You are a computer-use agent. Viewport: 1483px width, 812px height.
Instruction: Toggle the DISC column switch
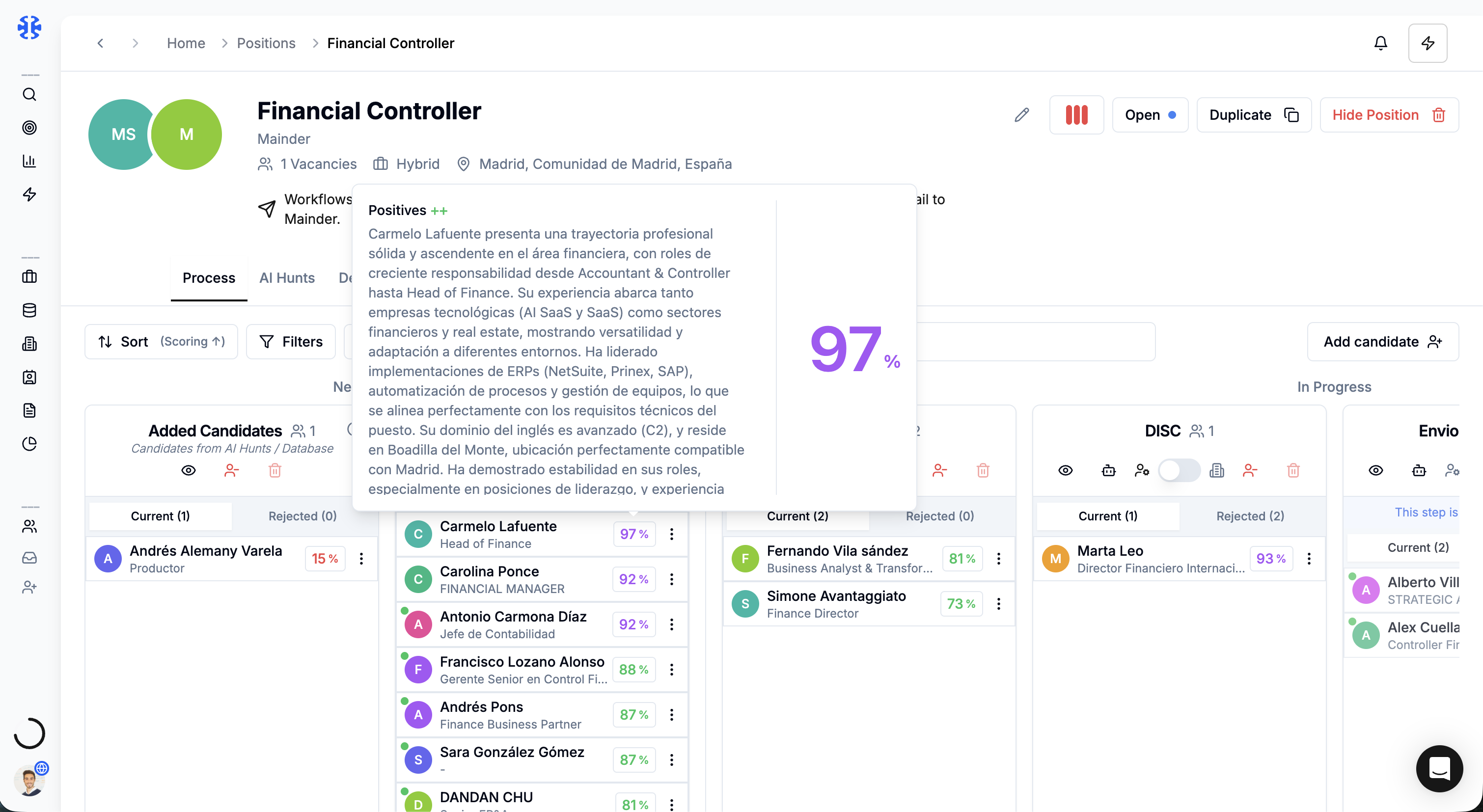coord(1179,471)
